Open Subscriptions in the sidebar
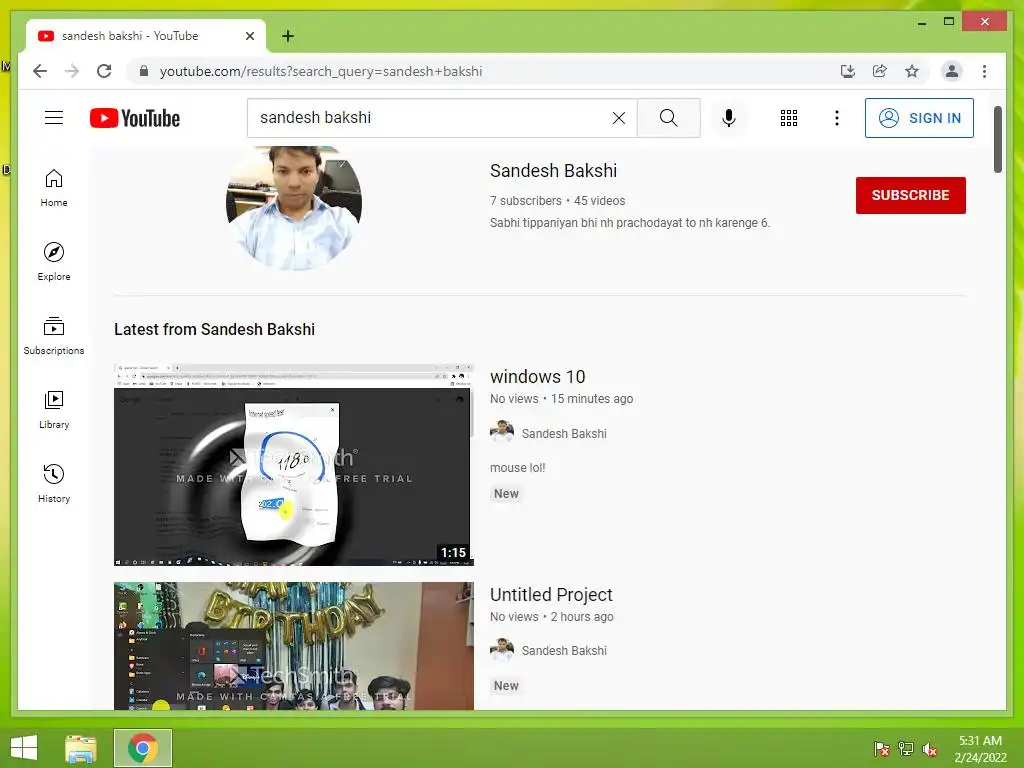The height and width of the screenshot is (768, 1024). point(54,336)
